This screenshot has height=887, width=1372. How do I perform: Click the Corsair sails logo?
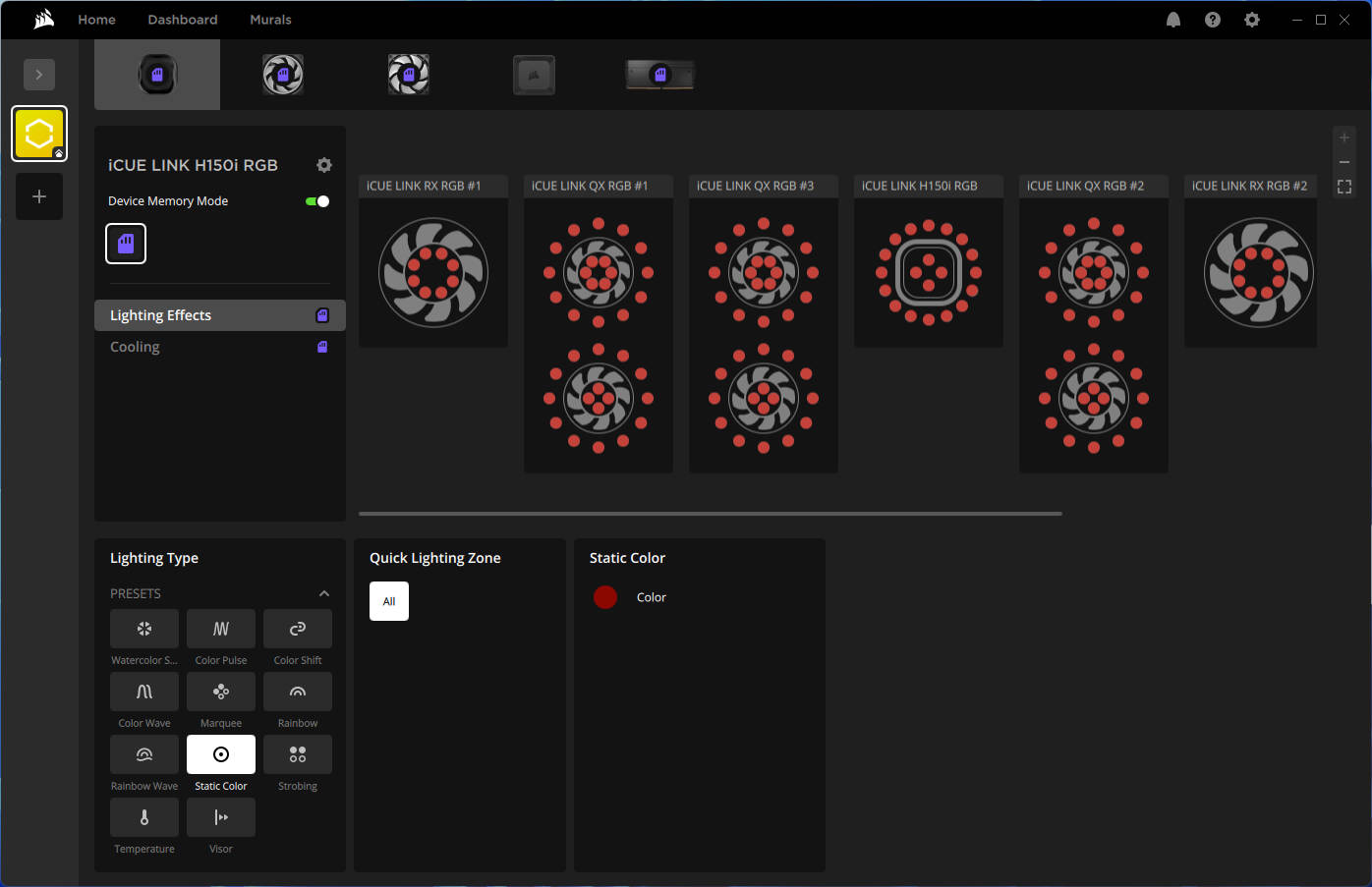pos(44,19)
